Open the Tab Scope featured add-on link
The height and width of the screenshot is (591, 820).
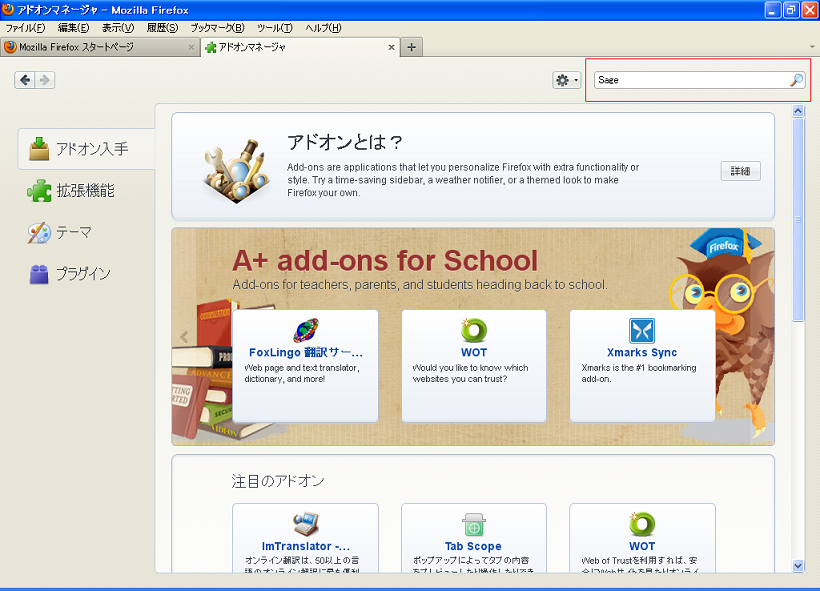pyautogui.click(x=473, y=546)
